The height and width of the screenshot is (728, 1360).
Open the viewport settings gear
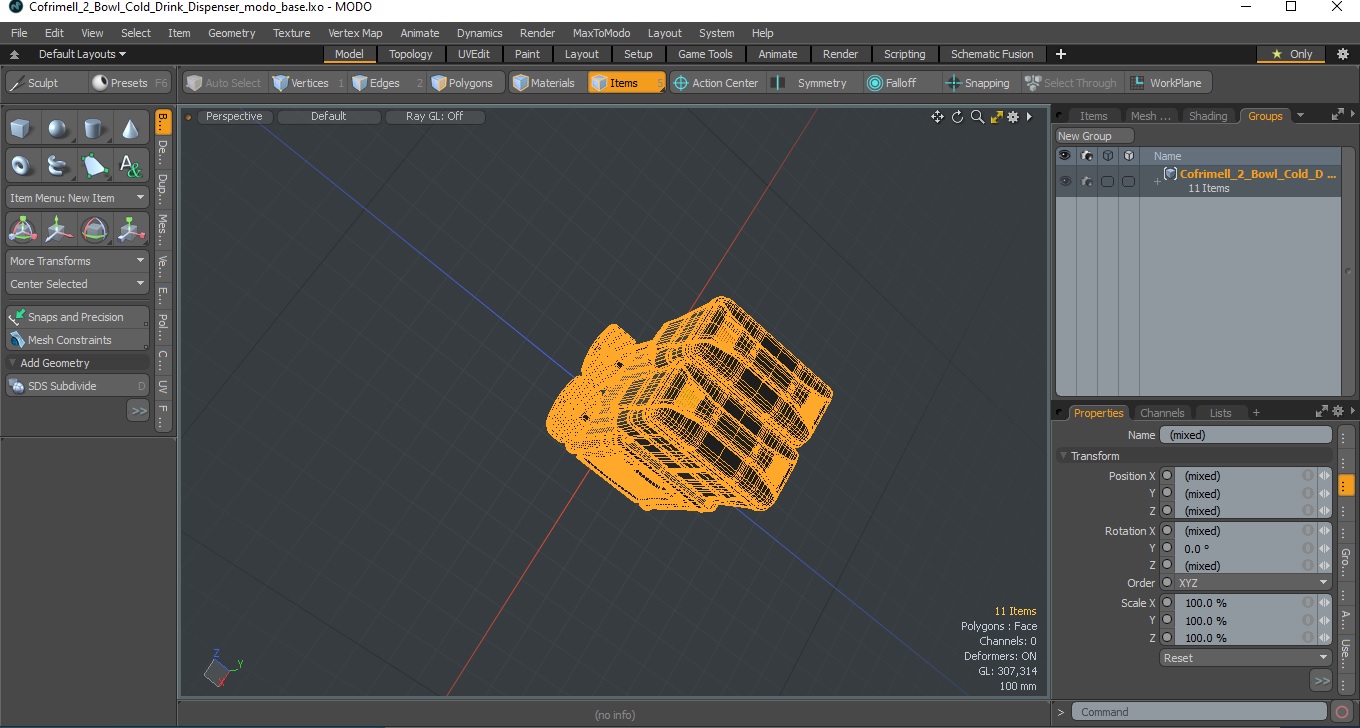tap(1013, 117)
